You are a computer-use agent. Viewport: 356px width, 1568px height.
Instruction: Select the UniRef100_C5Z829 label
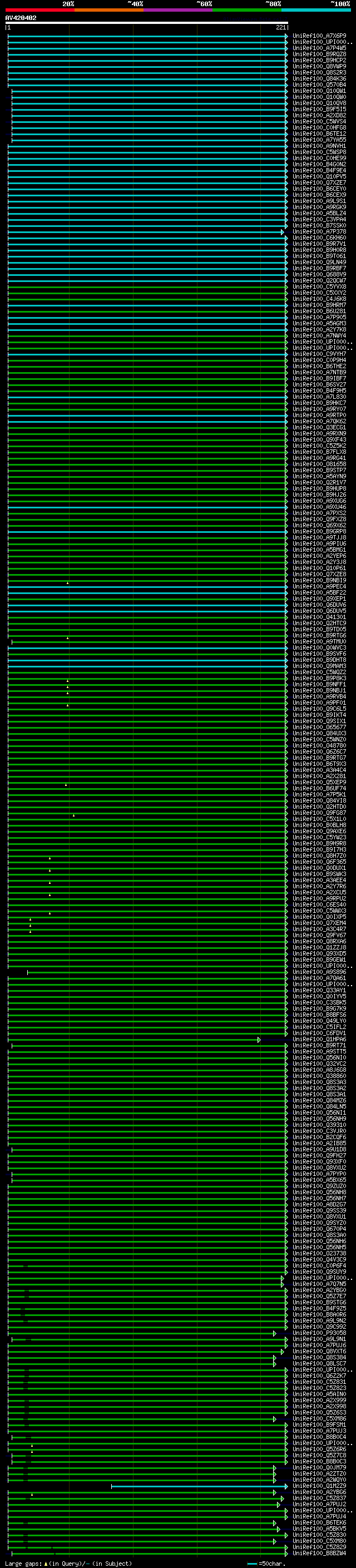point(319,1547)
